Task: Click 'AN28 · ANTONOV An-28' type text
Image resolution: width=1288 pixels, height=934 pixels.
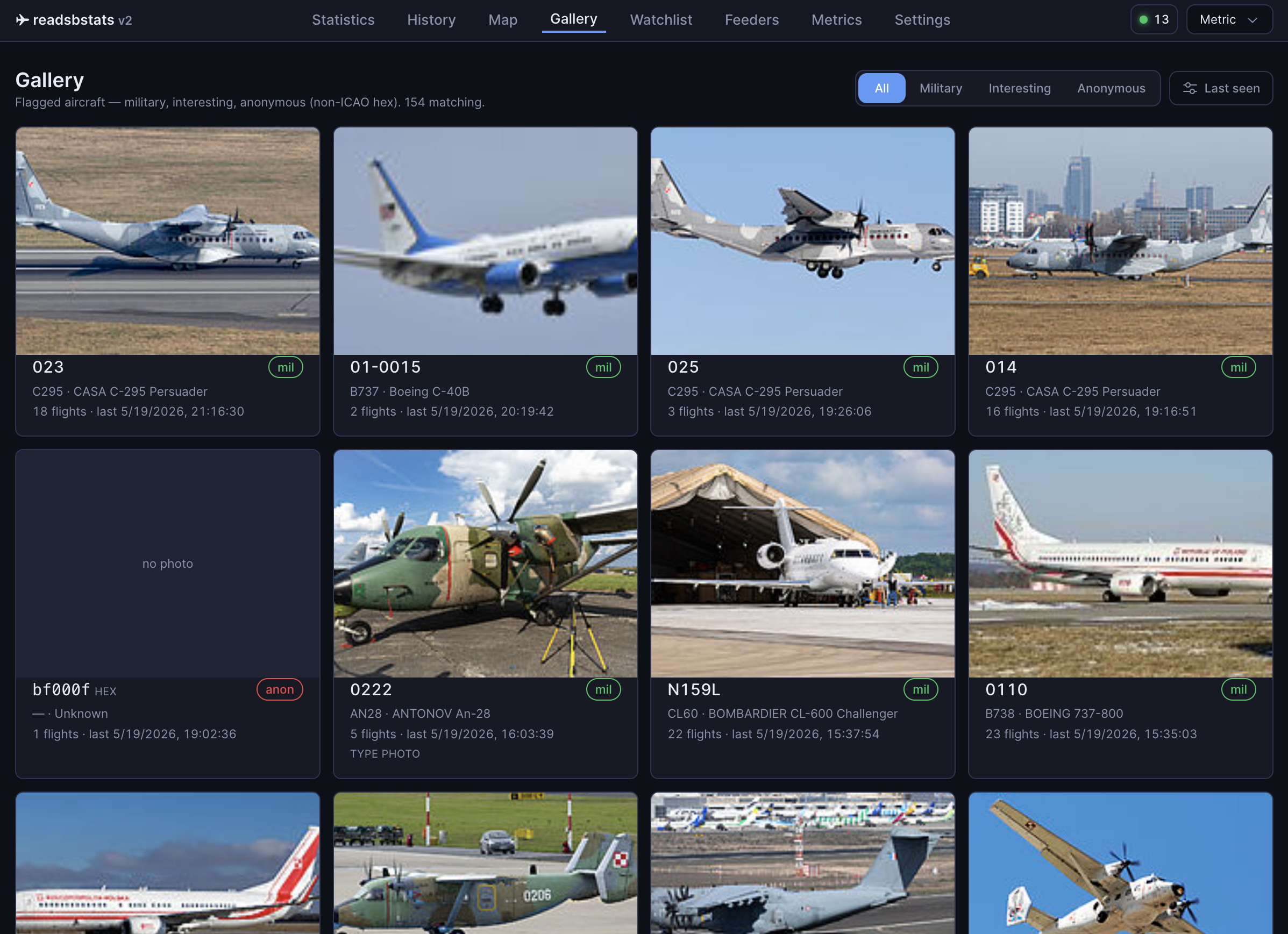Action: tap(419, 713)
